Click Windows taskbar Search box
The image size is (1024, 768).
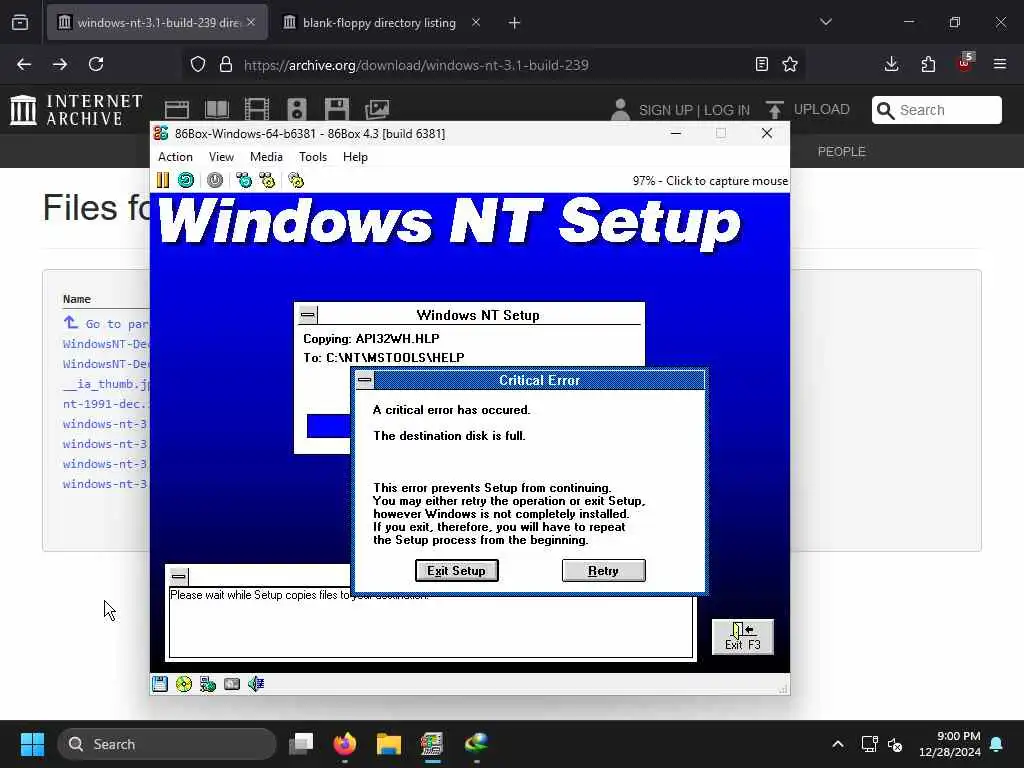167,744
